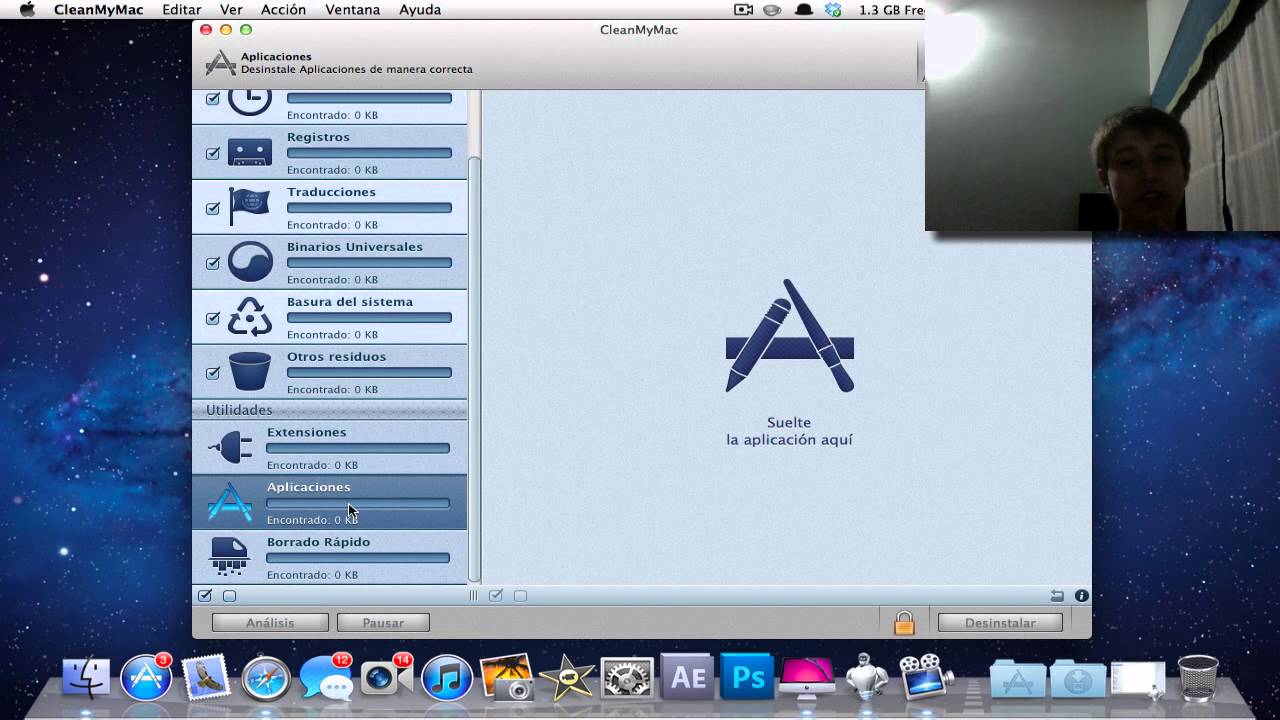Uncheck the Registros checkbox
This screenshot has height=720, width=1280.
(x=212, y=154)
